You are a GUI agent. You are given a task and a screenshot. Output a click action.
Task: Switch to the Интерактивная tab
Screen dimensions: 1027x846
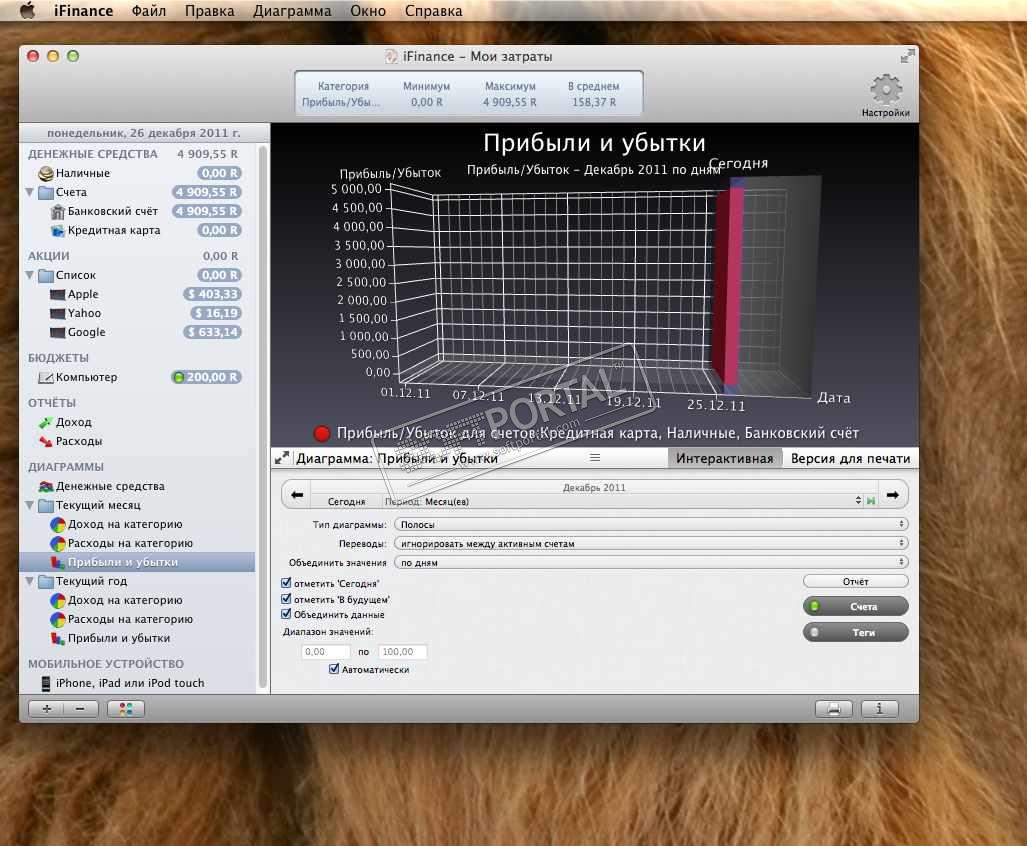[x=724, y=458]
